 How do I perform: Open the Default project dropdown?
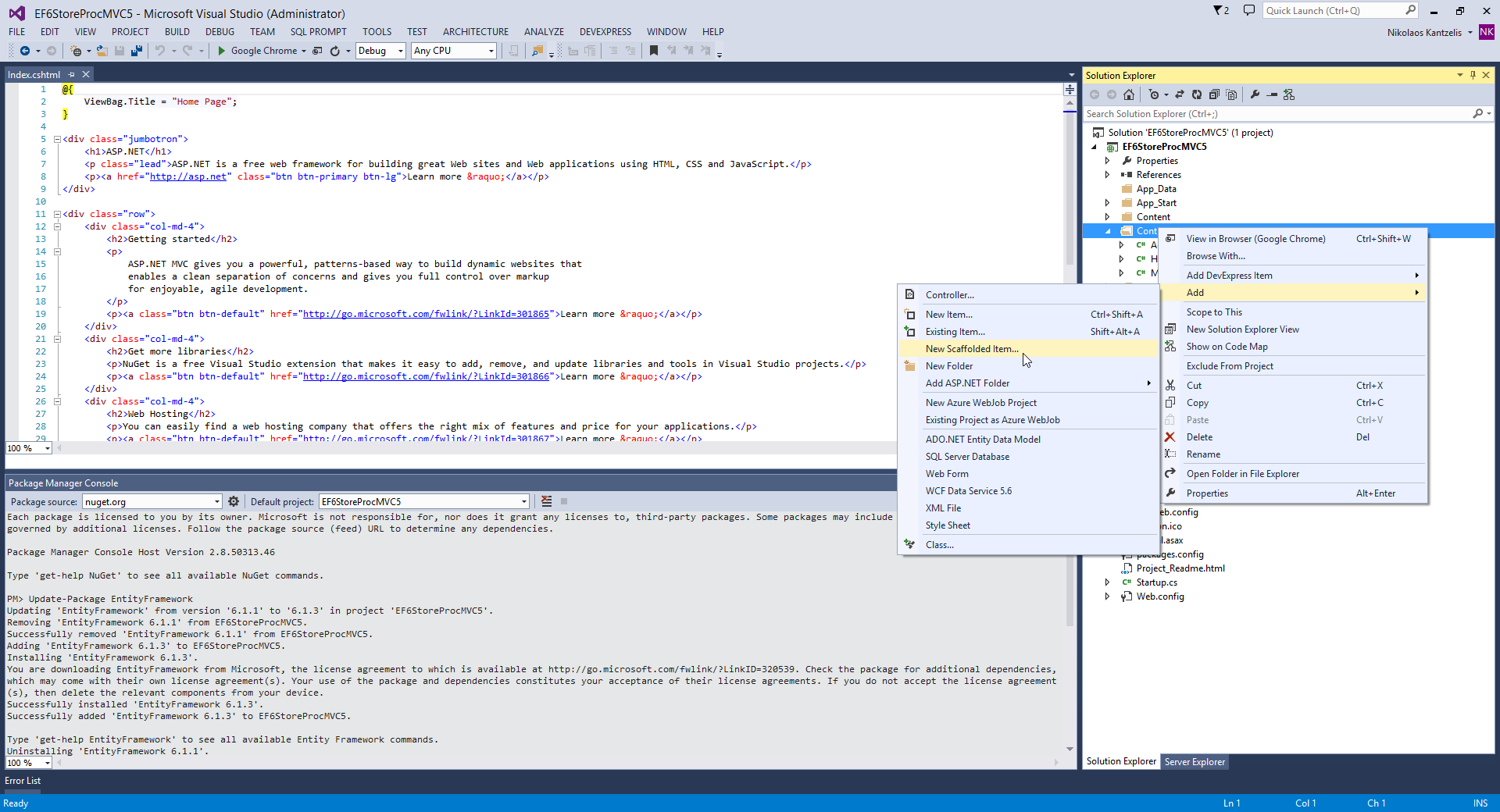pyautogui.click(x=523, y=501)
